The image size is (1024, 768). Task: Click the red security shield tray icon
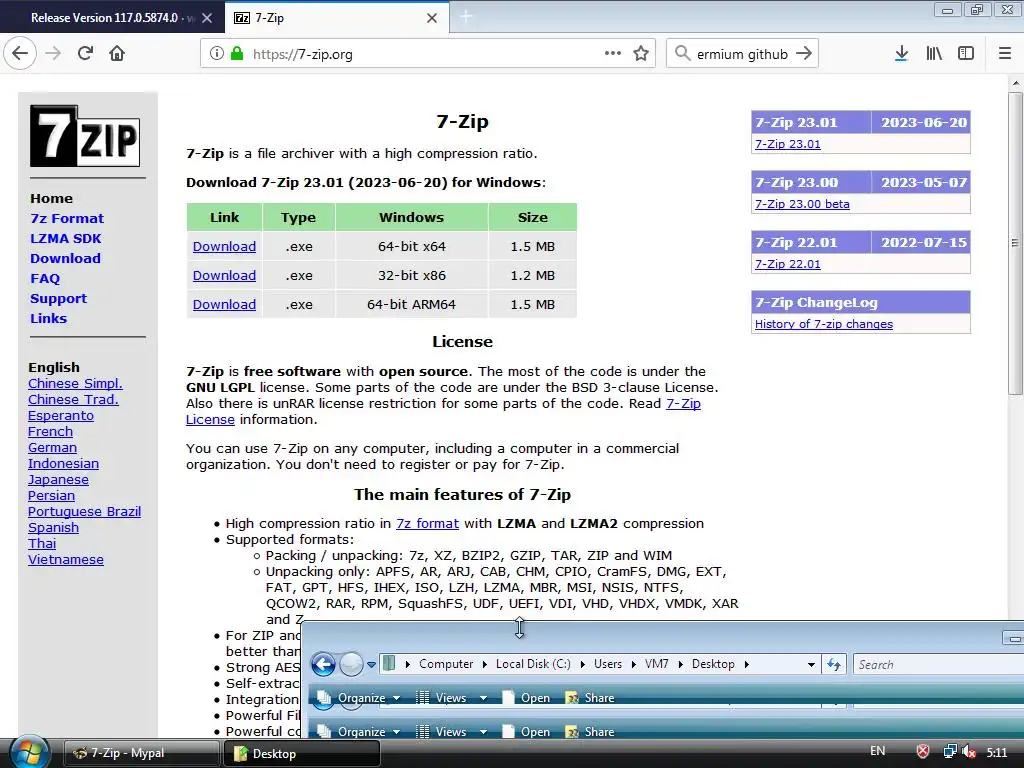[923, 752]
